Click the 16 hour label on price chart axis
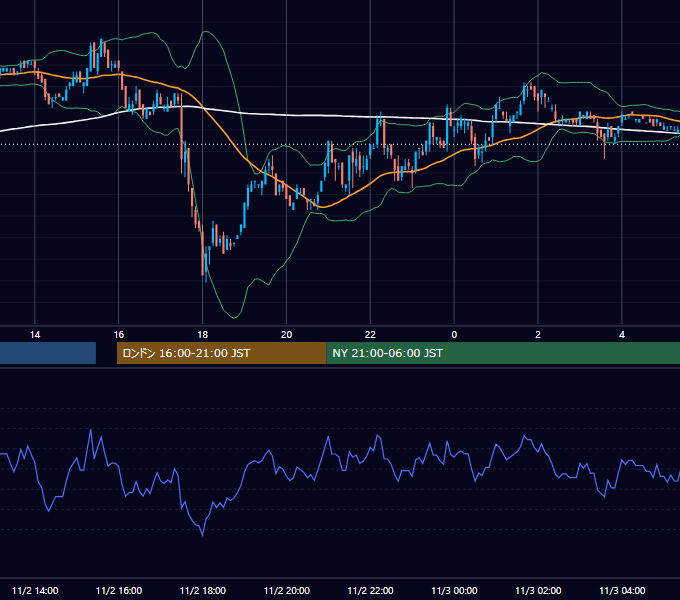This screenshot has height=600, width=680. (118, 335)
